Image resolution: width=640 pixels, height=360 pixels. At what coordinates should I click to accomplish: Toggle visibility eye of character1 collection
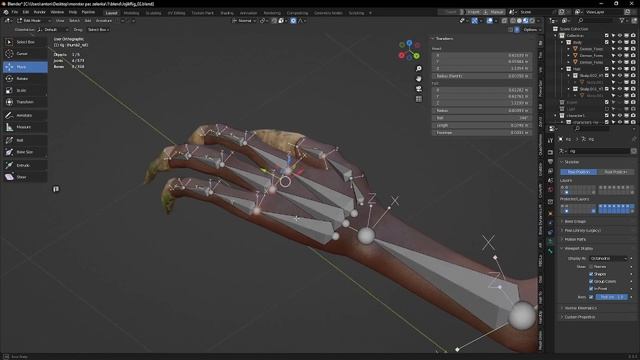(x=620, y=116)
